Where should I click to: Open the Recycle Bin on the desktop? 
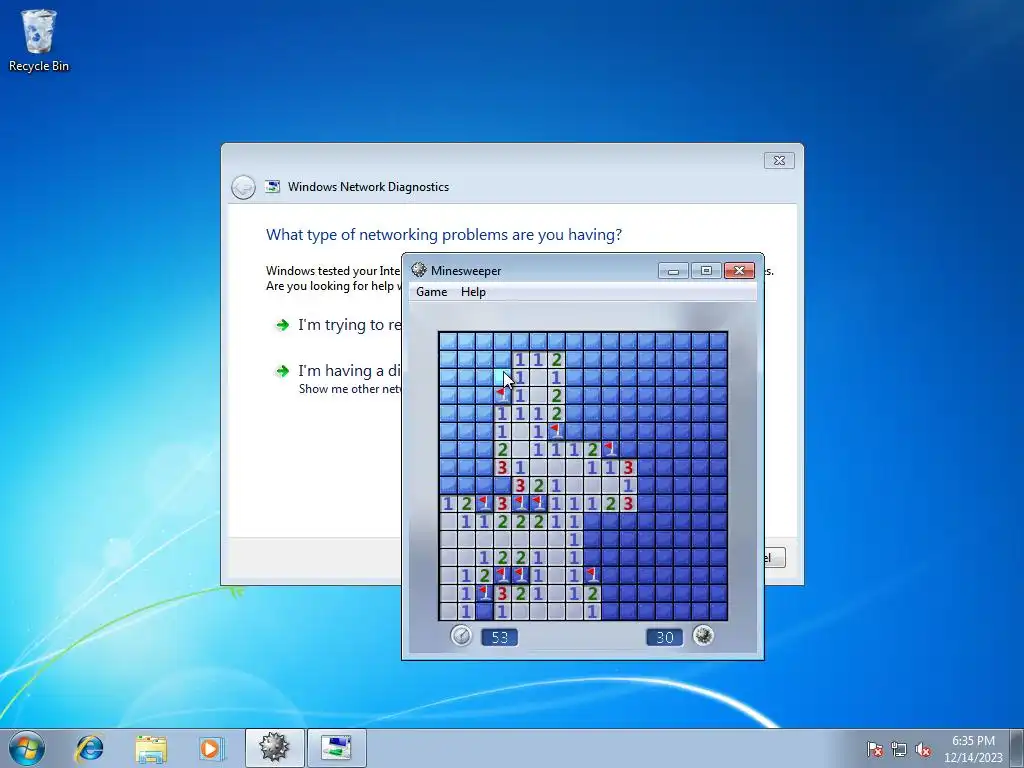click(x=39, y=40)
